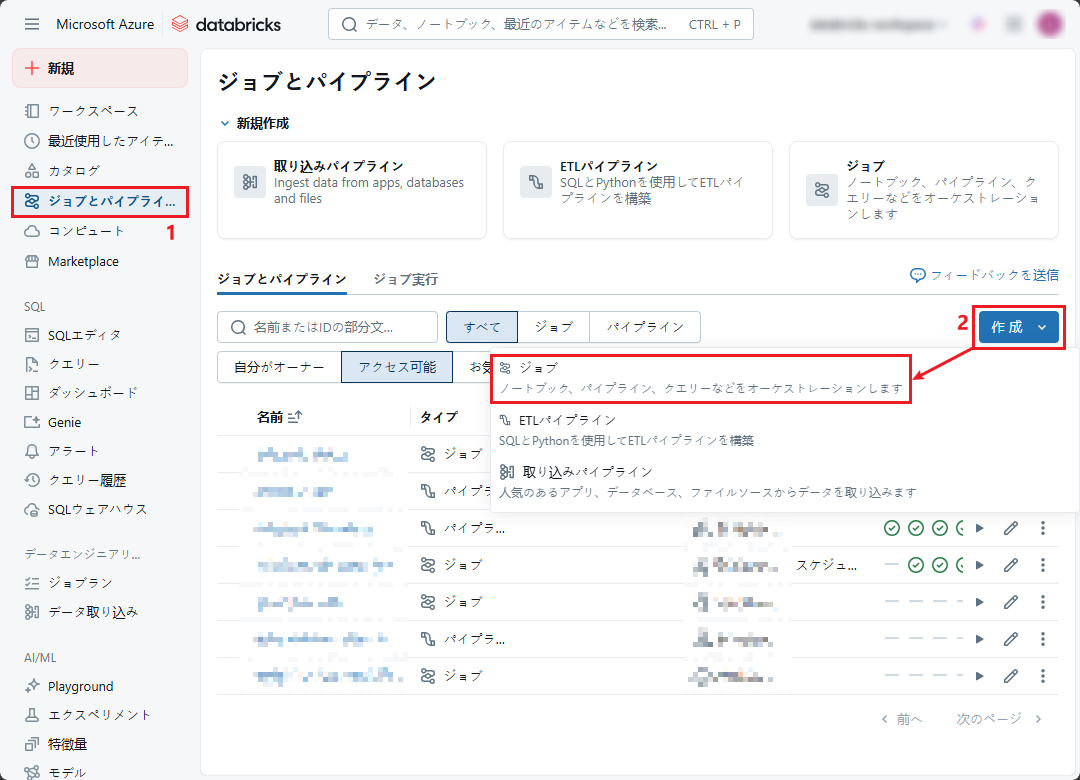The image size is (1080, 780).
Task: Switch to the ジョブ実行 tab
Action: 405,279
